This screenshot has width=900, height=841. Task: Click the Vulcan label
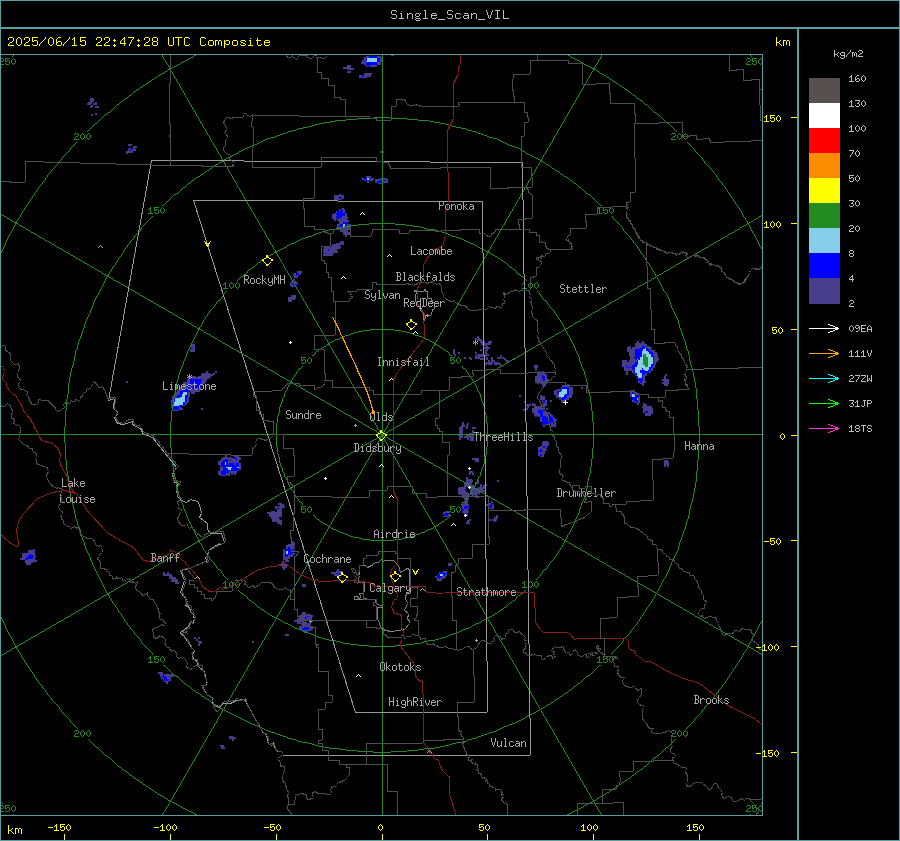(x=508, y=743)
